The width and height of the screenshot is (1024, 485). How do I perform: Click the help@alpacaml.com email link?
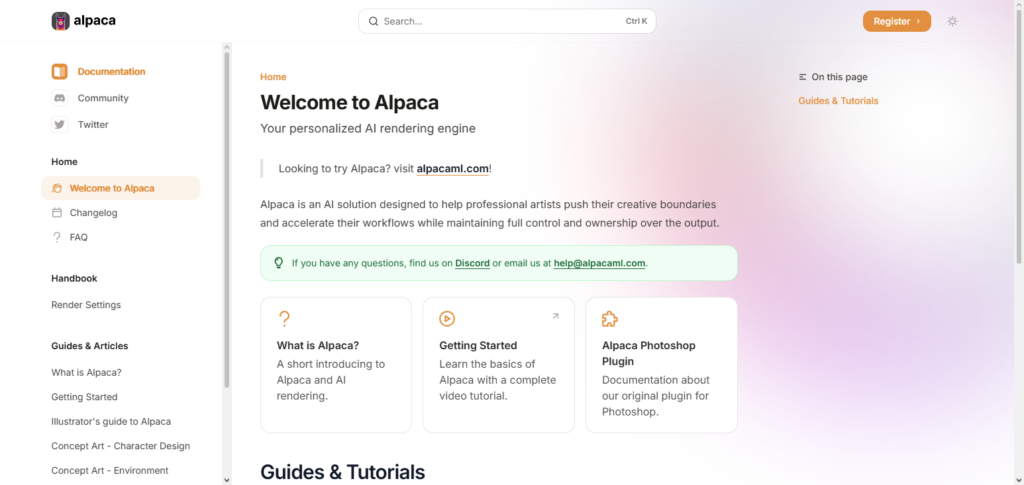click(600, 263)
